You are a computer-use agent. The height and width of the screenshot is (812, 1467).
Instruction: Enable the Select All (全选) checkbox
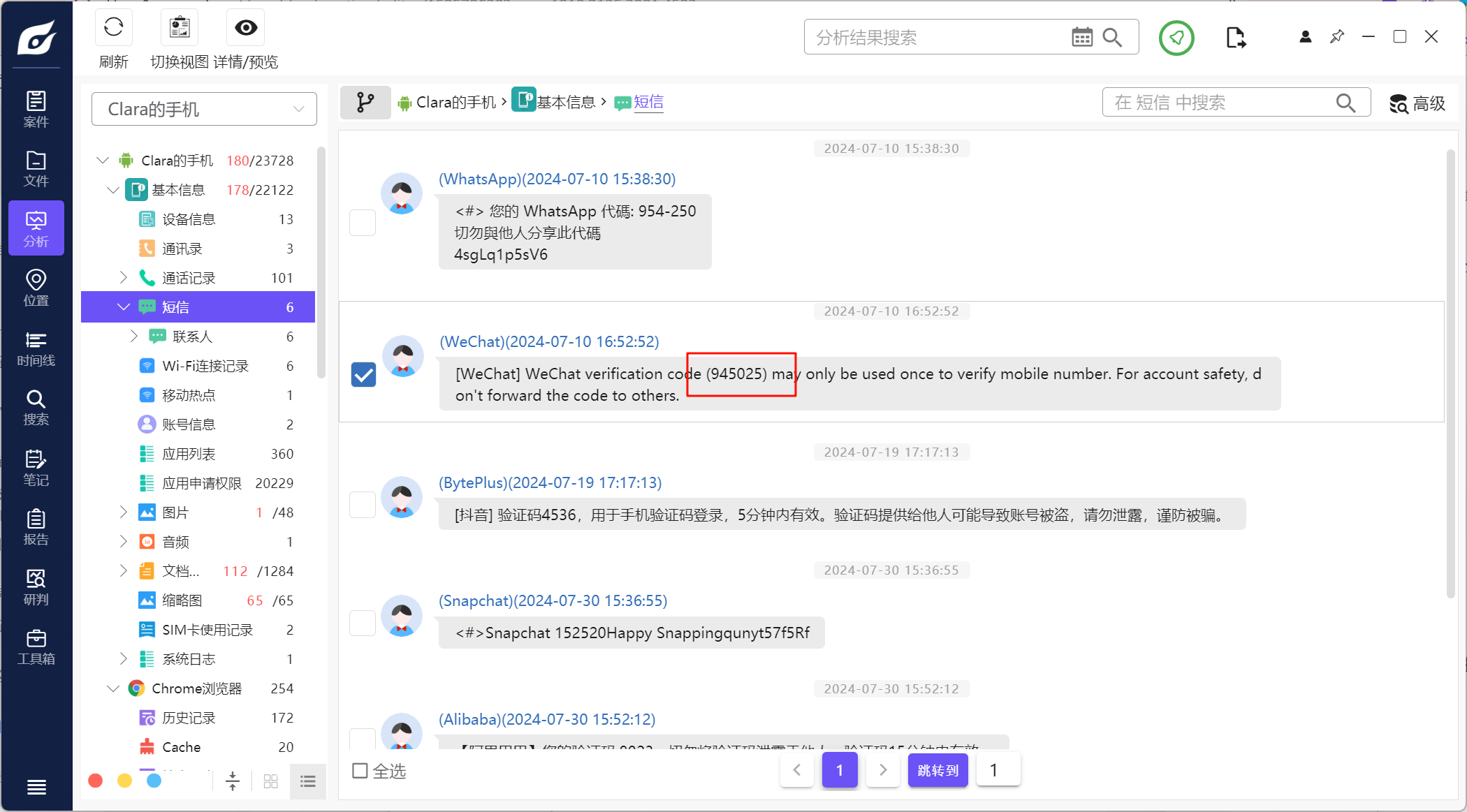(x=360, y=771)
